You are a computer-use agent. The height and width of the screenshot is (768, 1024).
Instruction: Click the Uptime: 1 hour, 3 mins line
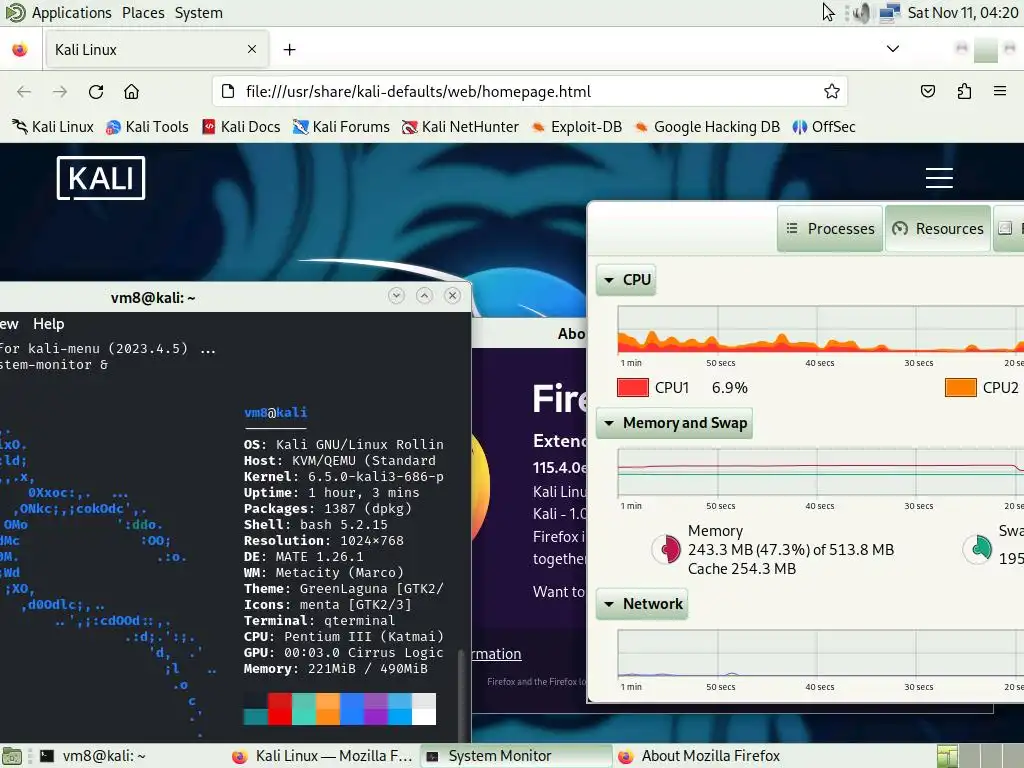[x=332, y=493]
